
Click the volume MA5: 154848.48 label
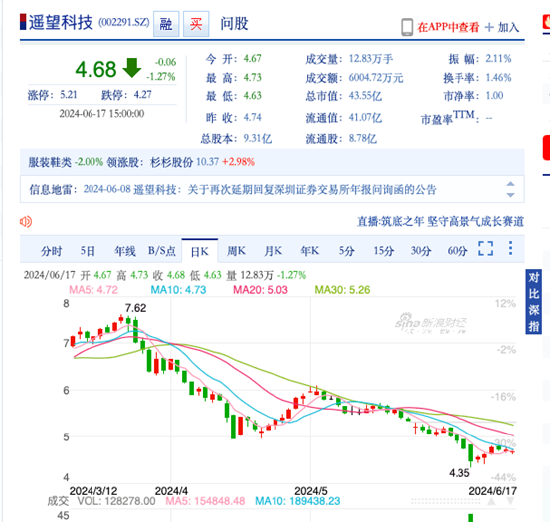pyautogui.click(x=205, y=501)
